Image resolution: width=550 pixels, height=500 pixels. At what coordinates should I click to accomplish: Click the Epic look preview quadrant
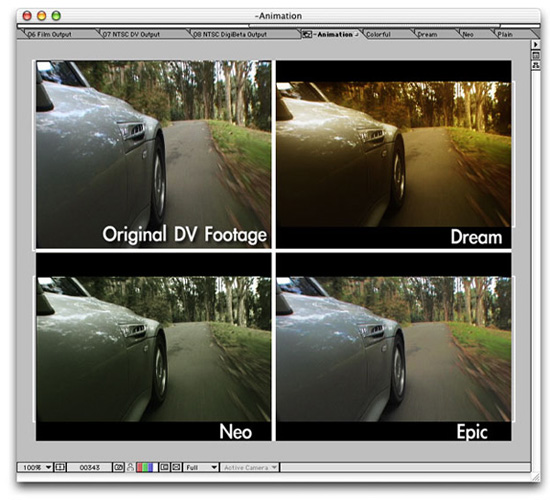pyautogui.click(x=394, y=347)
